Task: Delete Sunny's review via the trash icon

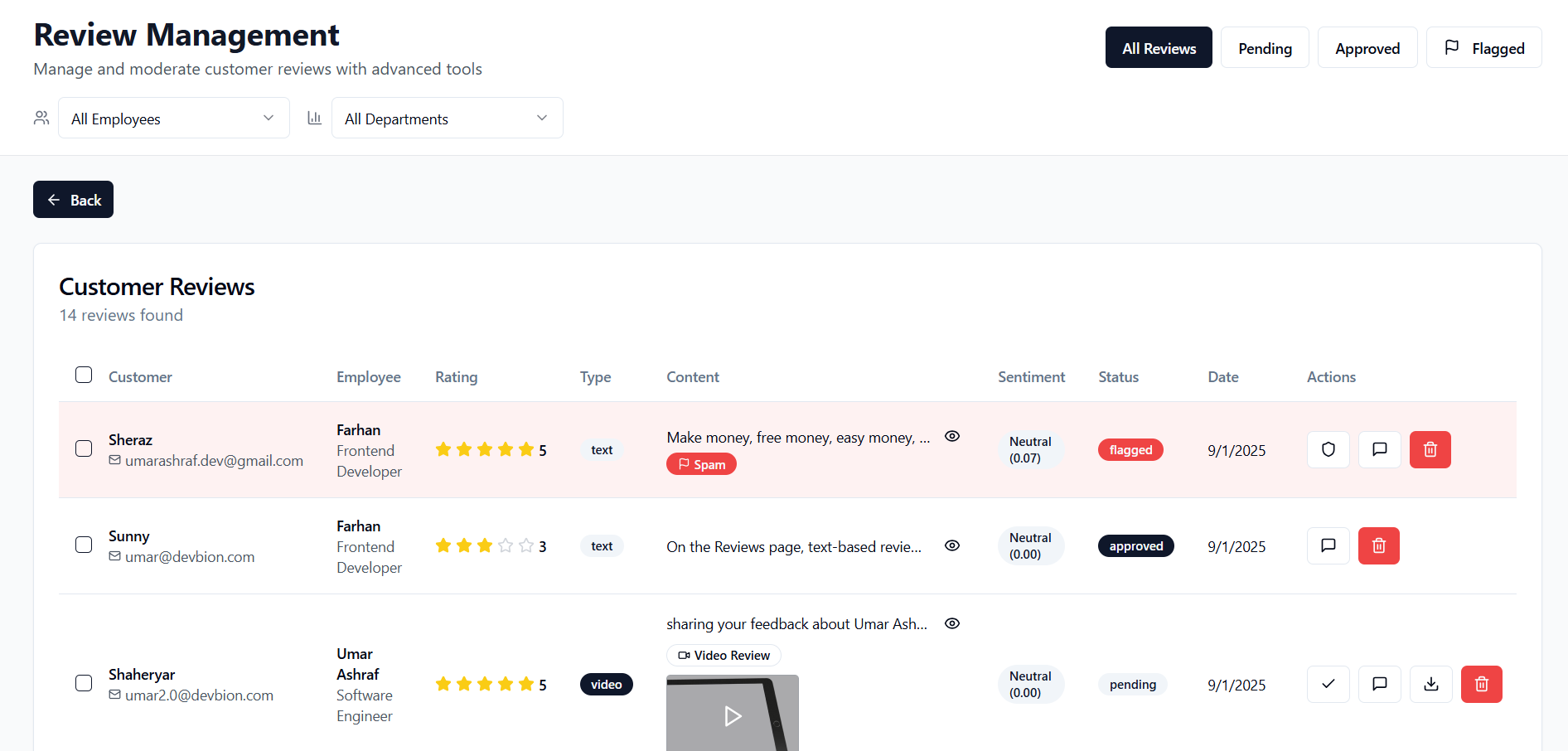Action: pyautogui.click(x=1378, y=545)
